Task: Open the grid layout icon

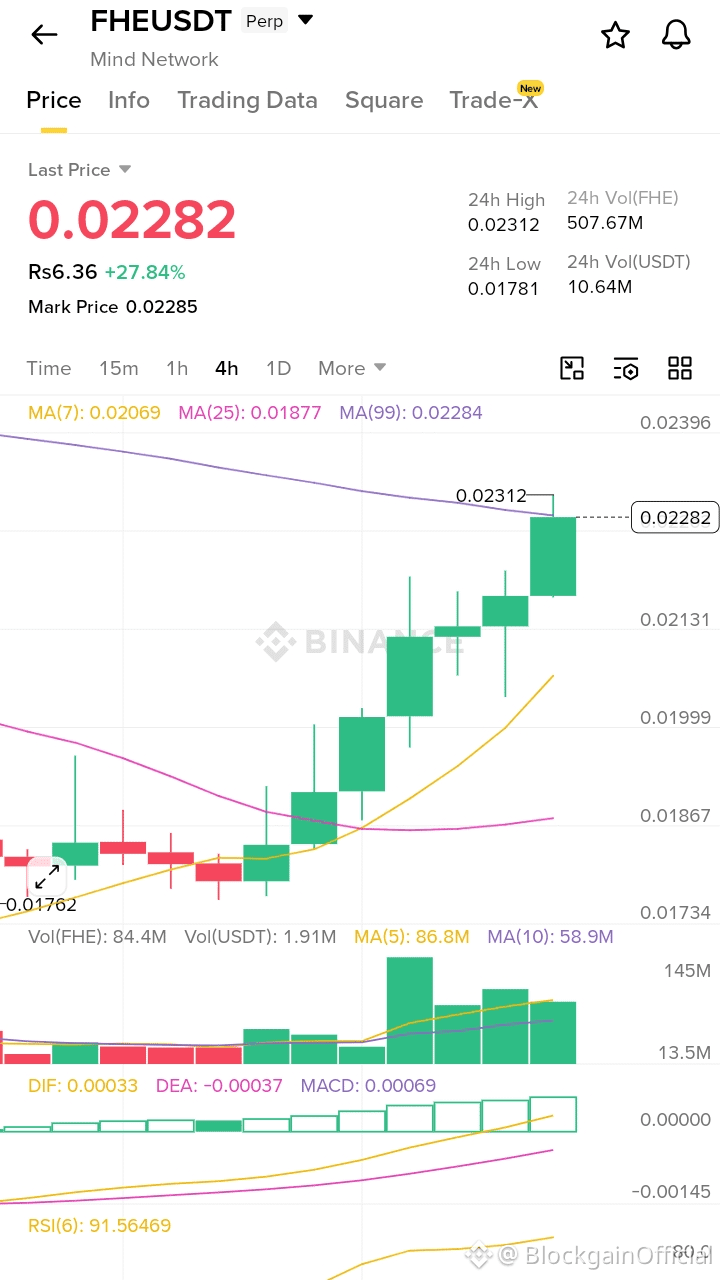Action: pyautogui.click(x=680, y=368)
